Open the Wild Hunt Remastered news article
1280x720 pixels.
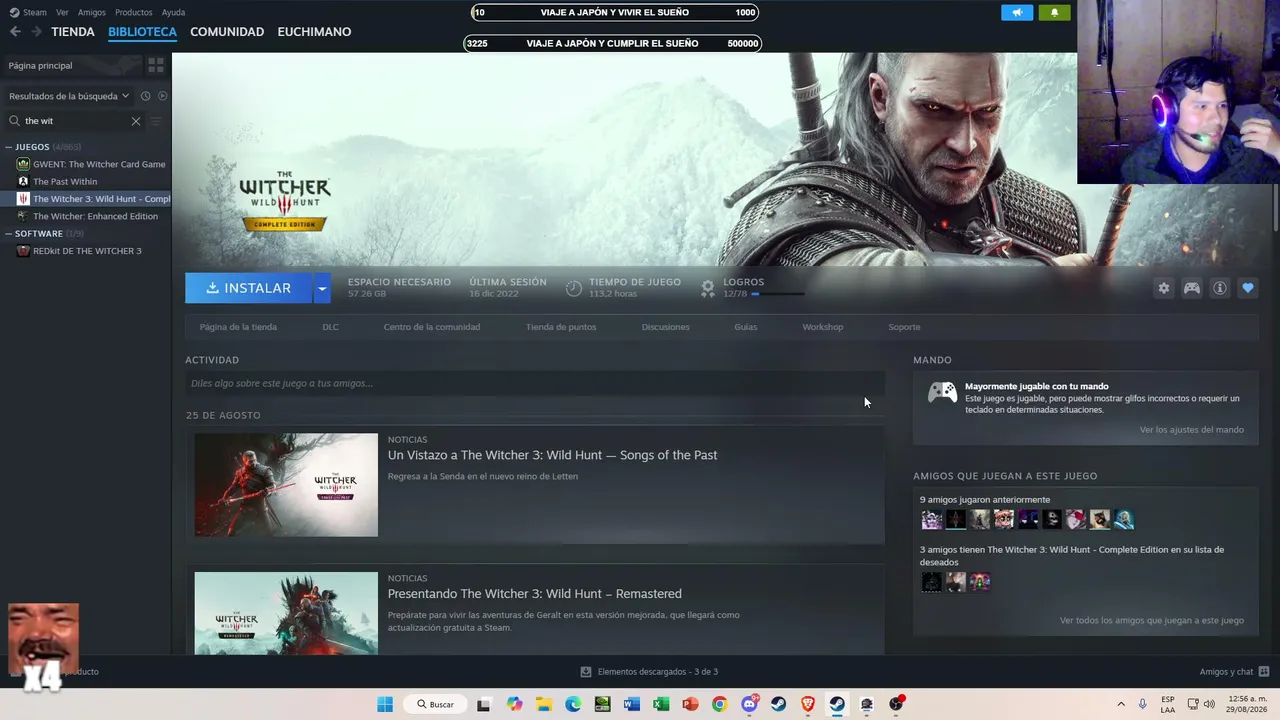(x=535, y=594)
